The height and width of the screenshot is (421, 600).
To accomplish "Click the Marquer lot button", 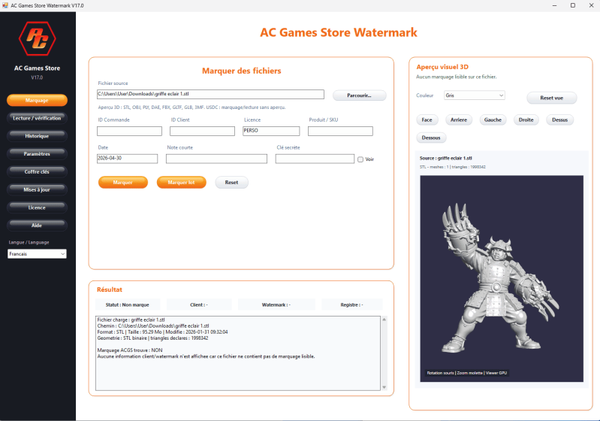I will click(x=181, y=182).
